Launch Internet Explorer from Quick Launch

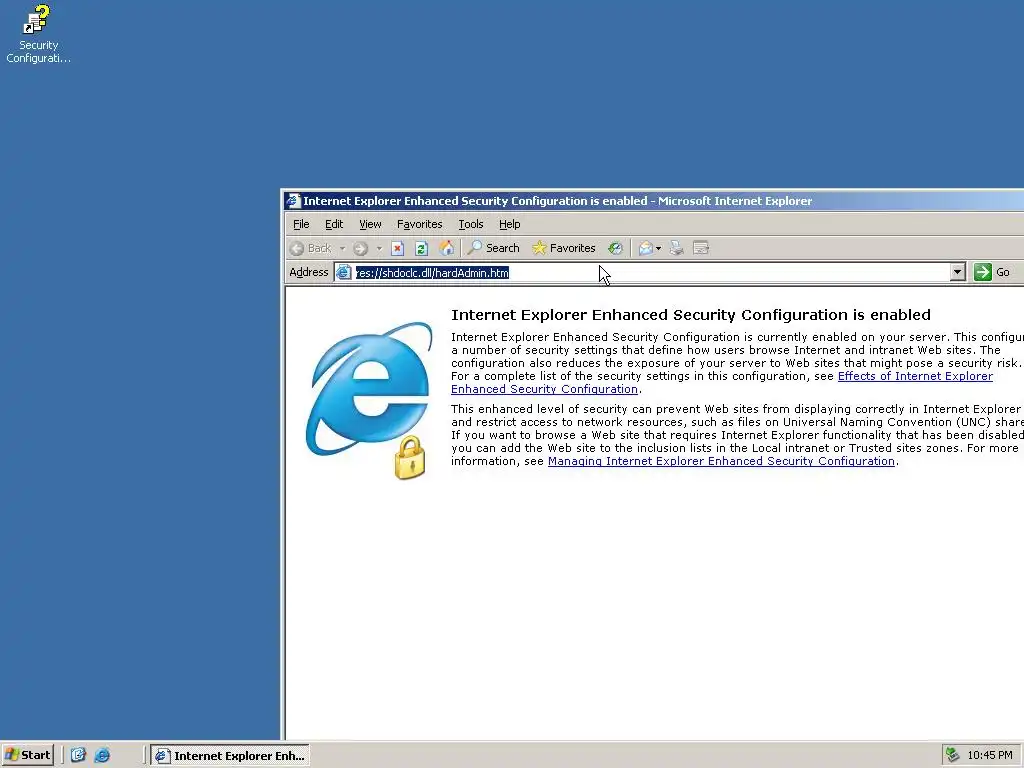click(102, 755)
